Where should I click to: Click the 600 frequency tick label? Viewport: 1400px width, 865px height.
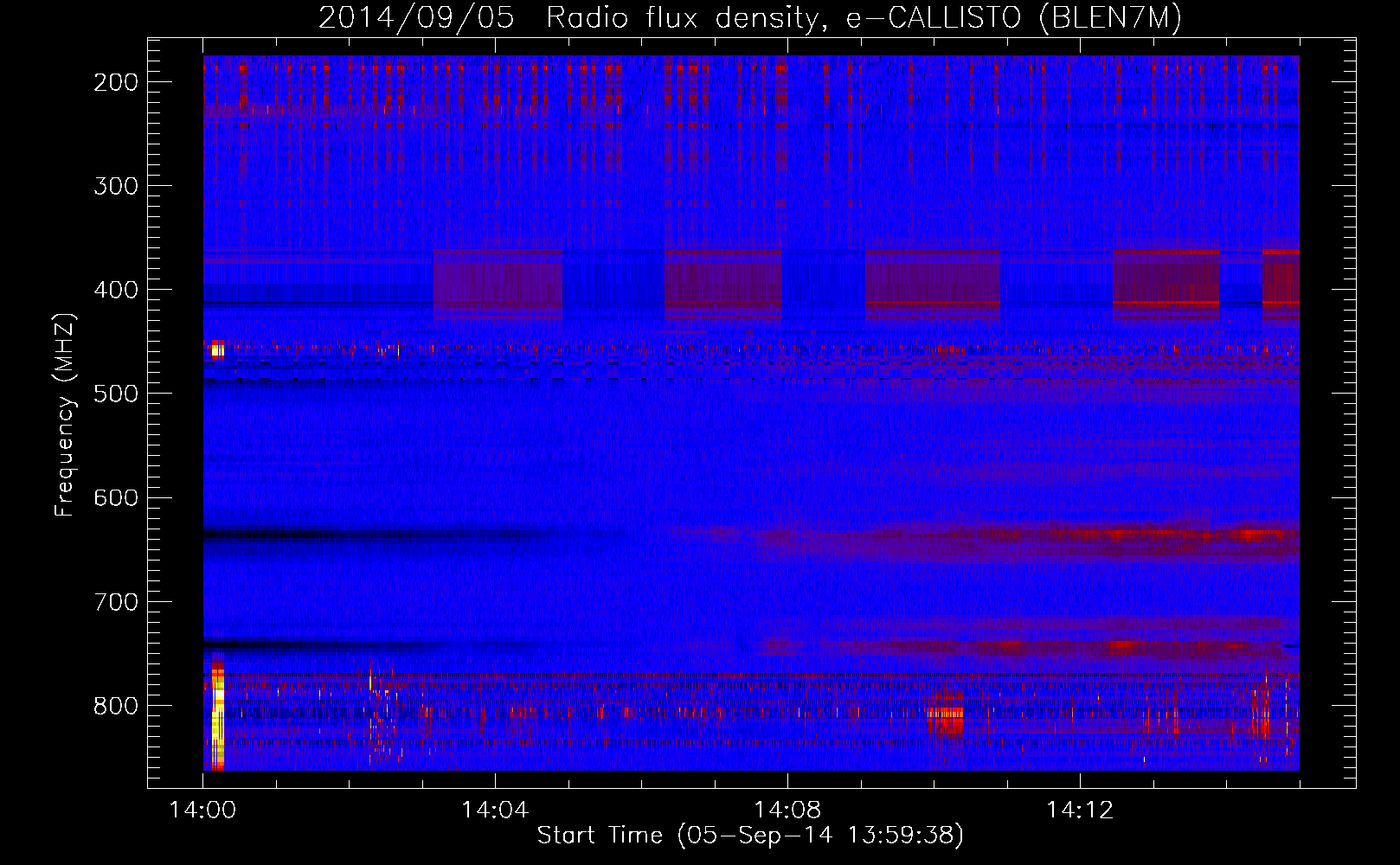tap(116, 497)
